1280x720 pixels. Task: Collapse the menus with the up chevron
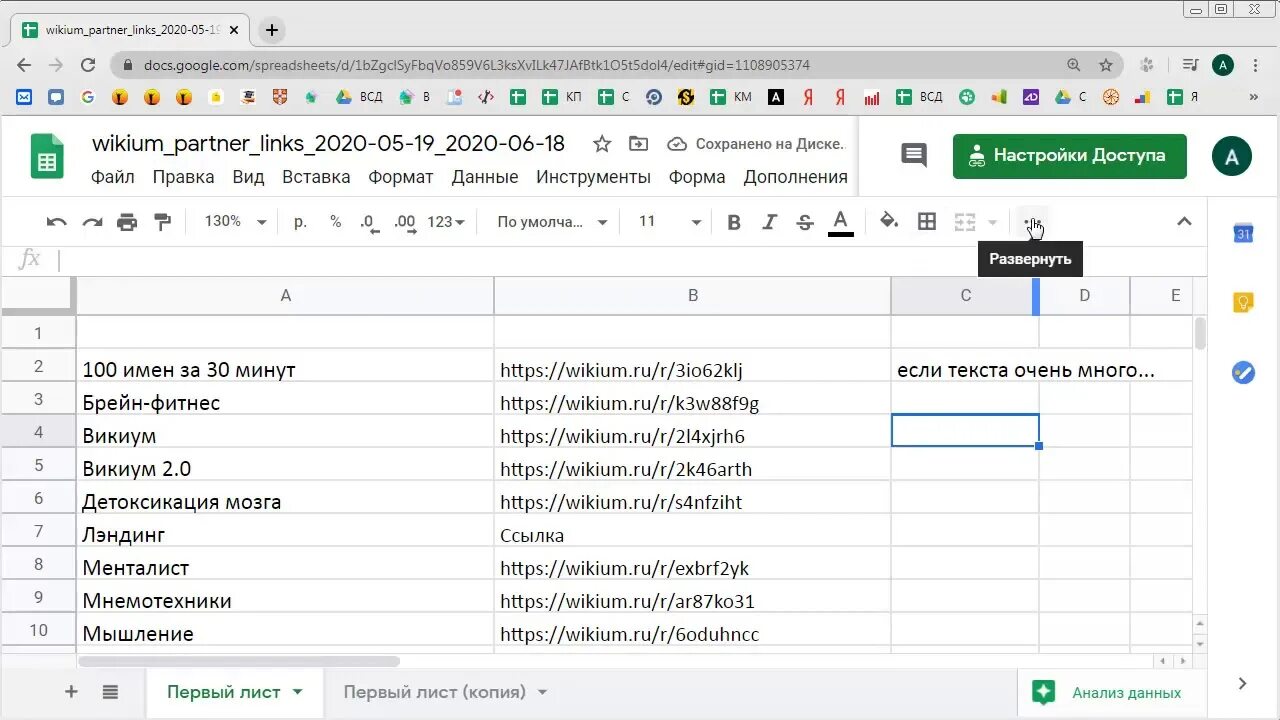(x=1184, y=222)
